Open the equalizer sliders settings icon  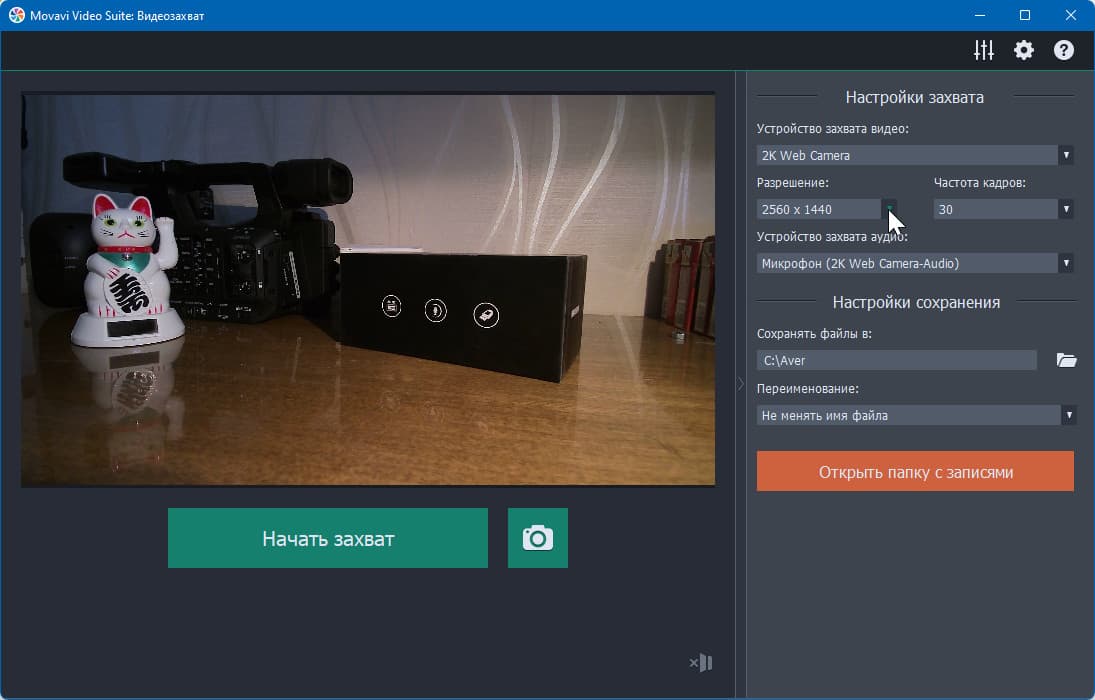[984, 50]
